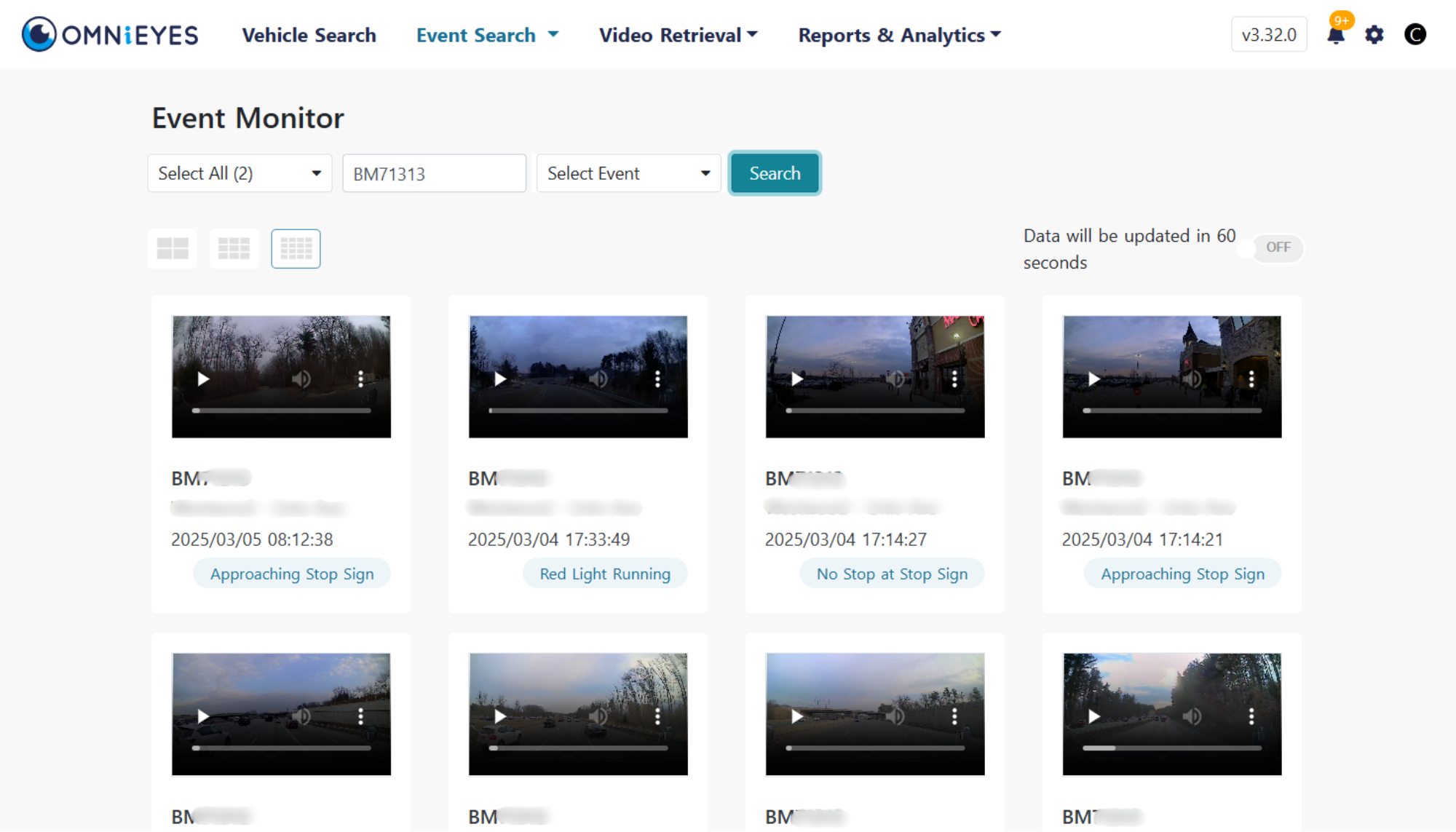This screenshot has width=1456, height=832.
Task: Click progress bar of No Stop video
Action: click(875, 411)
